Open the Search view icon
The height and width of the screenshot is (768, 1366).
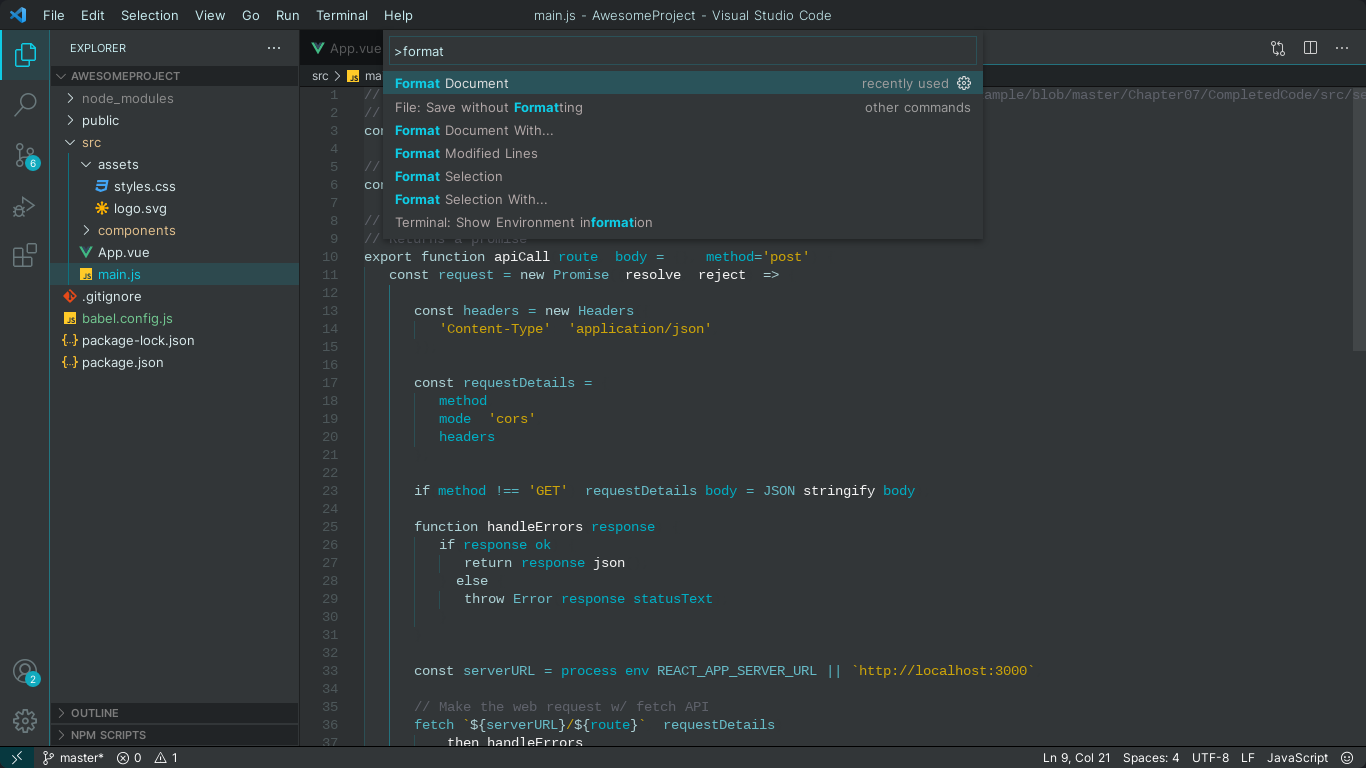(x=25, y=104)
